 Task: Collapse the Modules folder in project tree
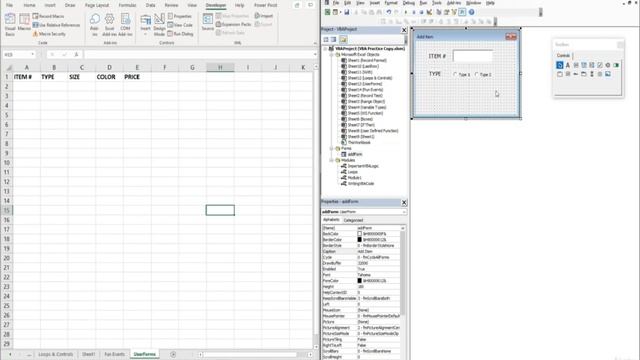331,160
